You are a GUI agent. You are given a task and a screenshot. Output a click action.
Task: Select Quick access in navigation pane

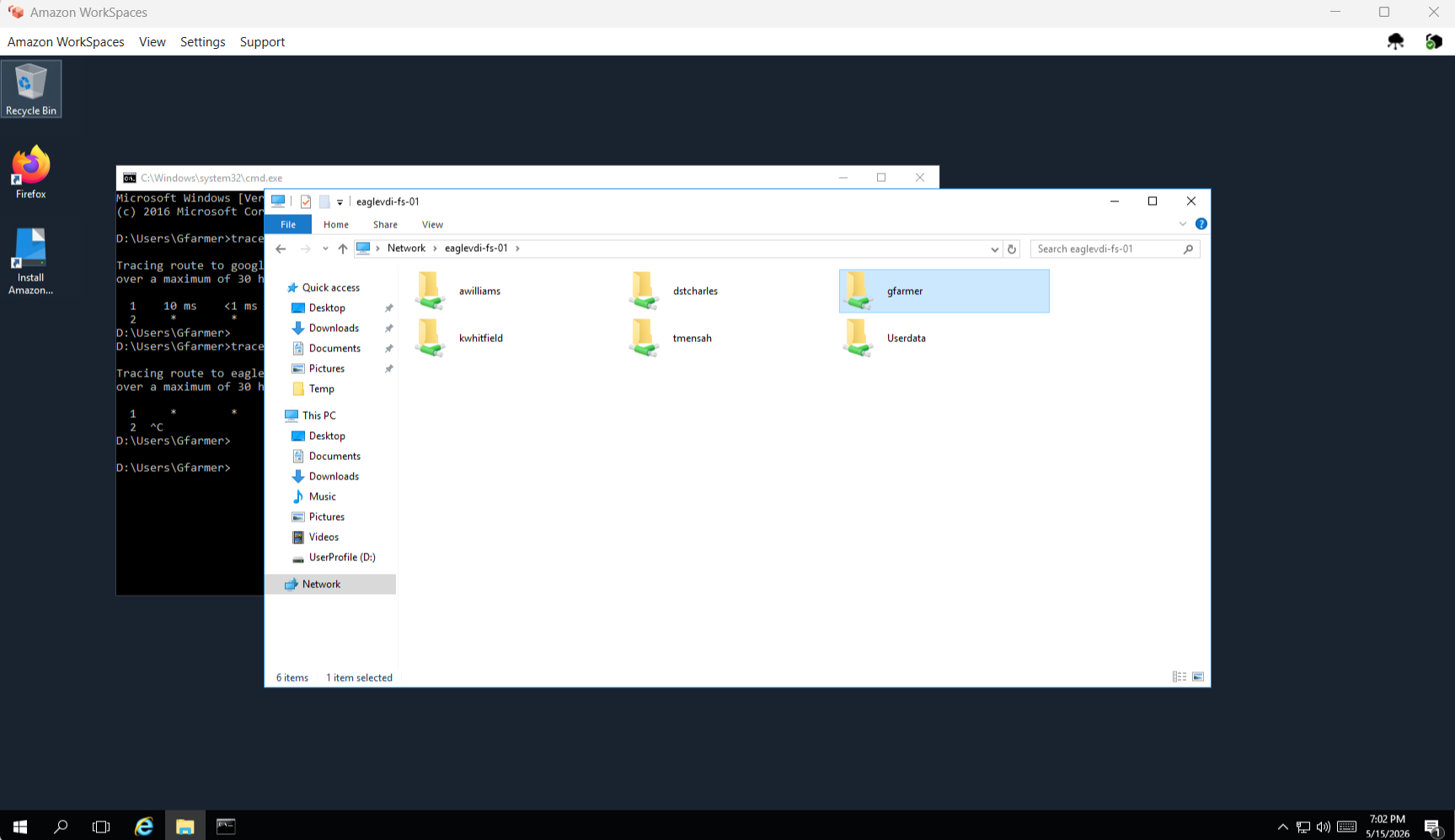pos(330,287)
